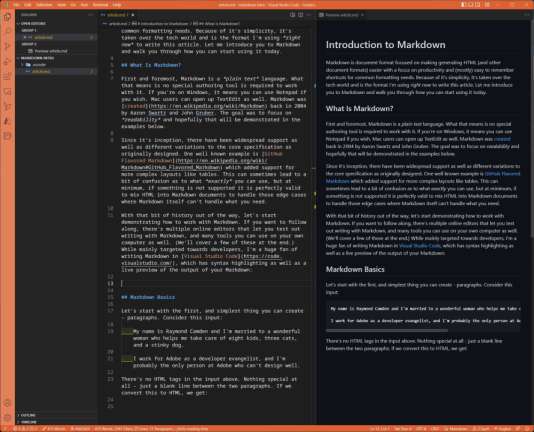Click the file encoding in status bar
Viewport: 534px width, 432px height.
pos(421,429)
